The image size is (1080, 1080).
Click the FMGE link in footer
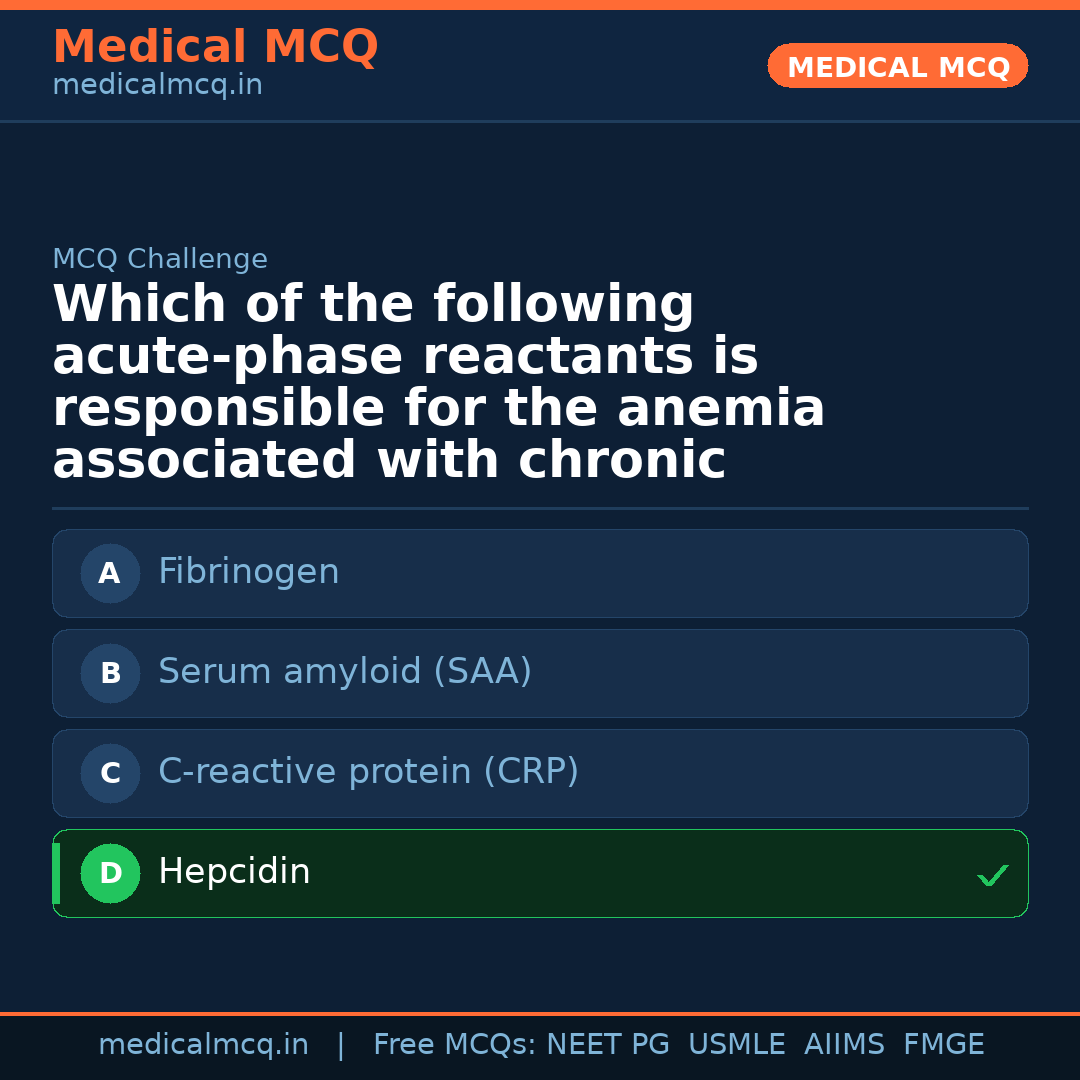point(943,1043)
